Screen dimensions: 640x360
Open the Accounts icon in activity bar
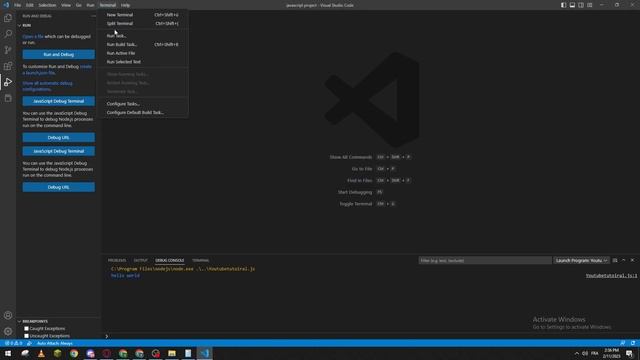(x=8, y=315)
